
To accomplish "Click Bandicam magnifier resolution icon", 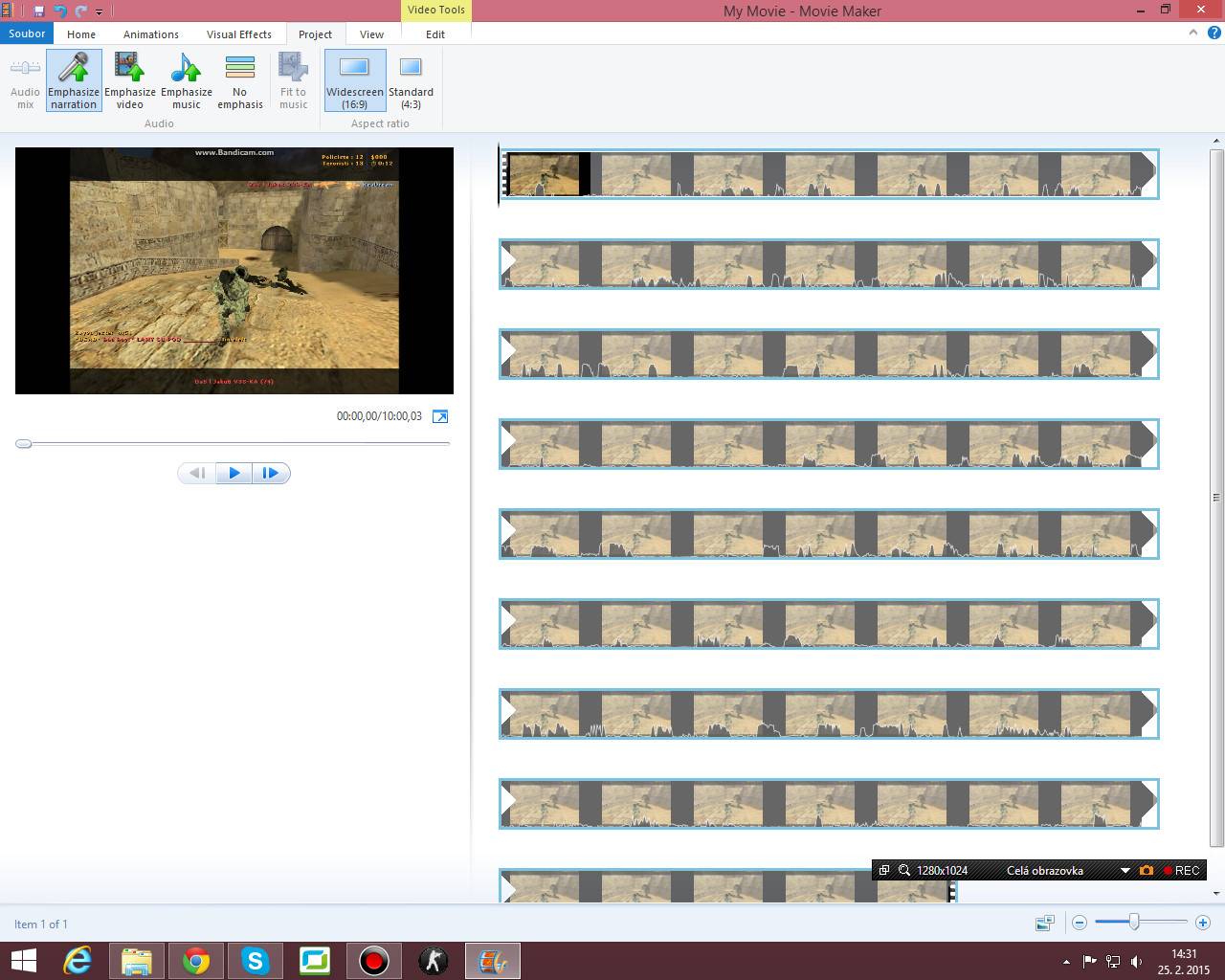I will (x=903, y=870).
